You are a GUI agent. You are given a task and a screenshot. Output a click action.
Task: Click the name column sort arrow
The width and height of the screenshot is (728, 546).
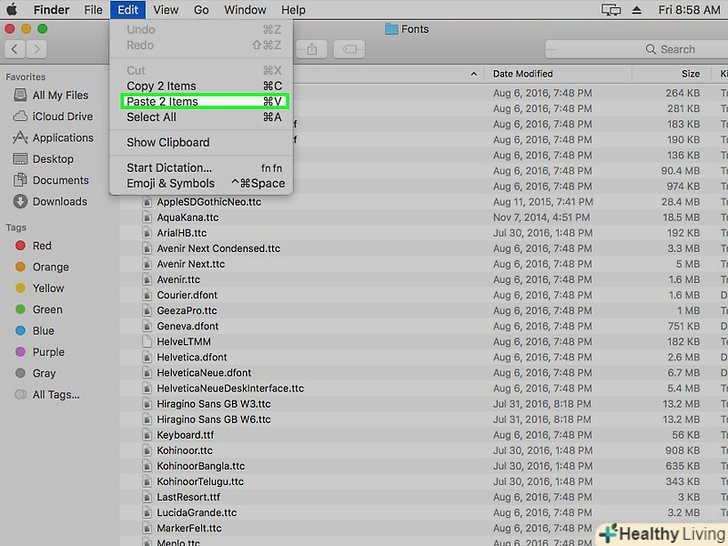click(474, 74)
